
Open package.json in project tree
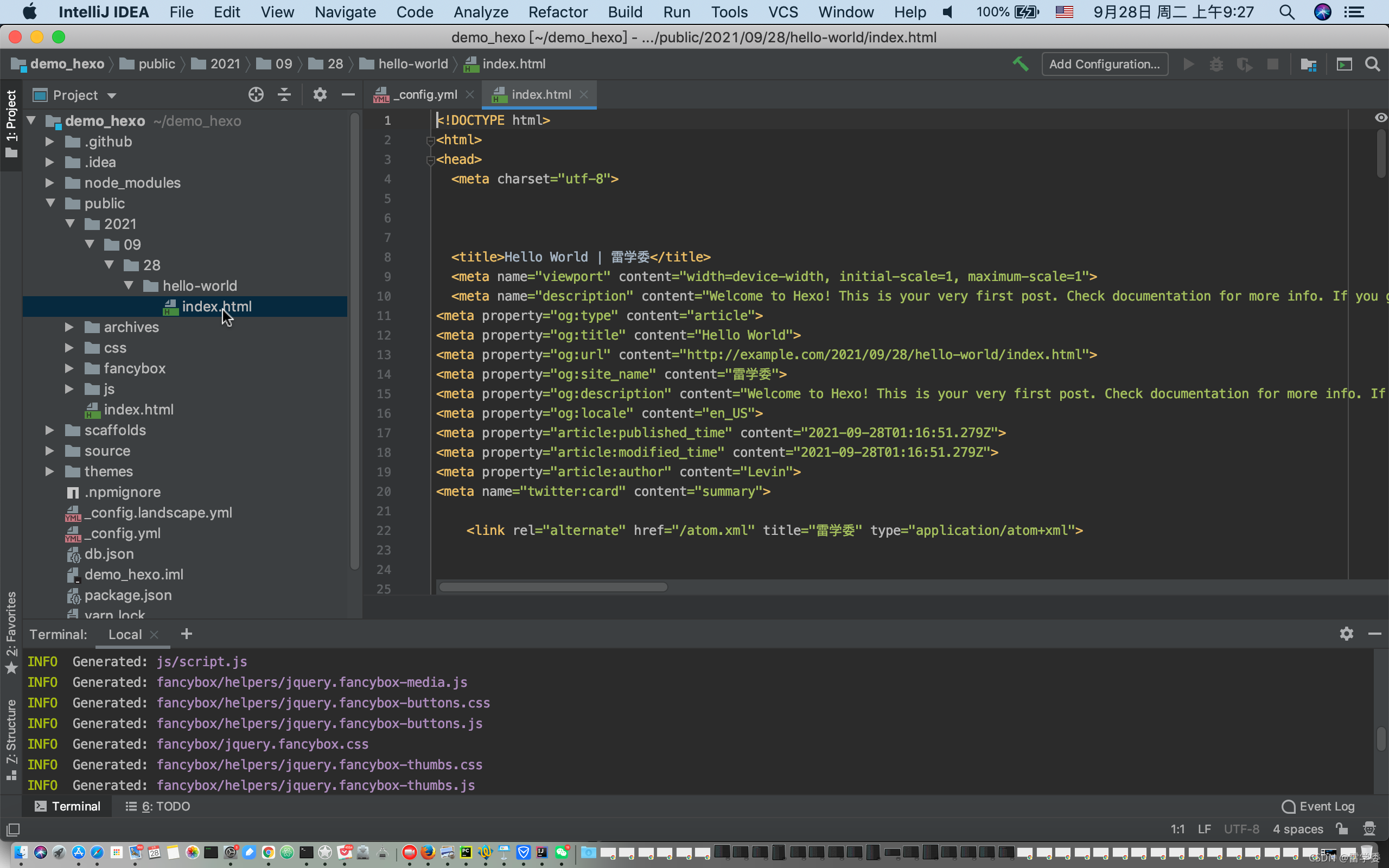pos(128,595)
